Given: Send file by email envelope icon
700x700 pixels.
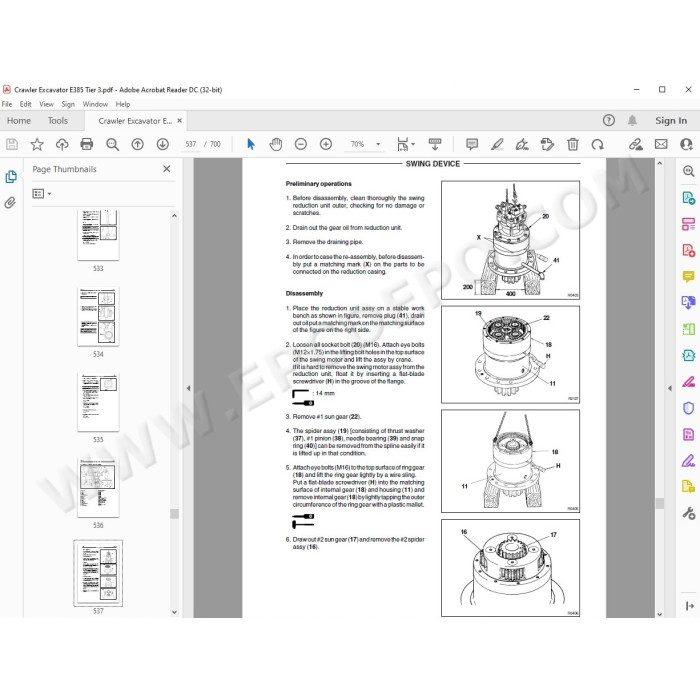Looking at the screenshot, I should coord(661,144).
